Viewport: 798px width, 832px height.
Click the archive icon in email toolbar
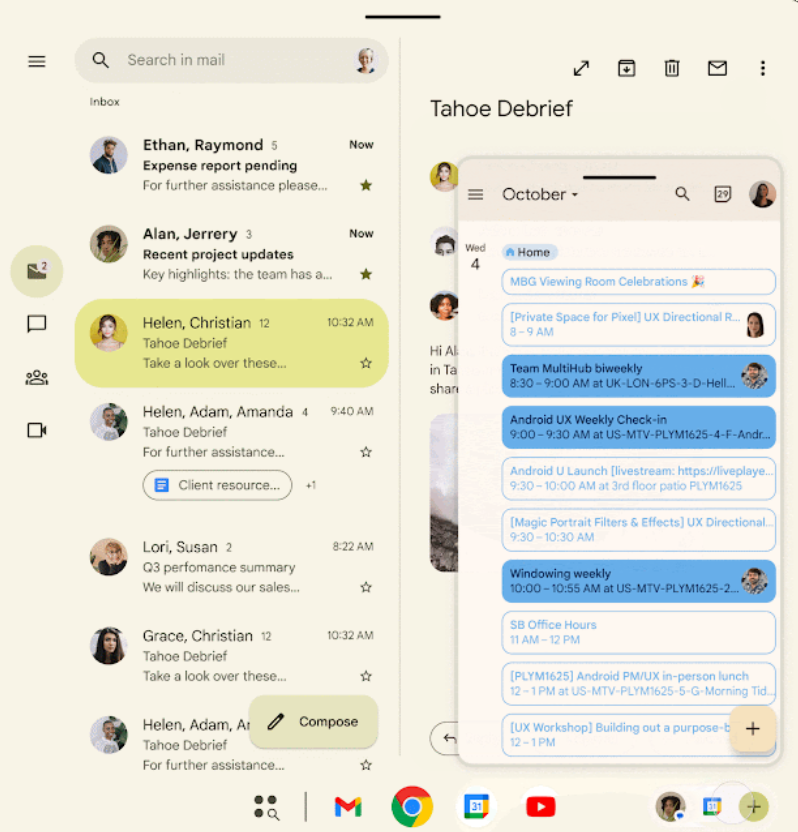pos(626,68)
